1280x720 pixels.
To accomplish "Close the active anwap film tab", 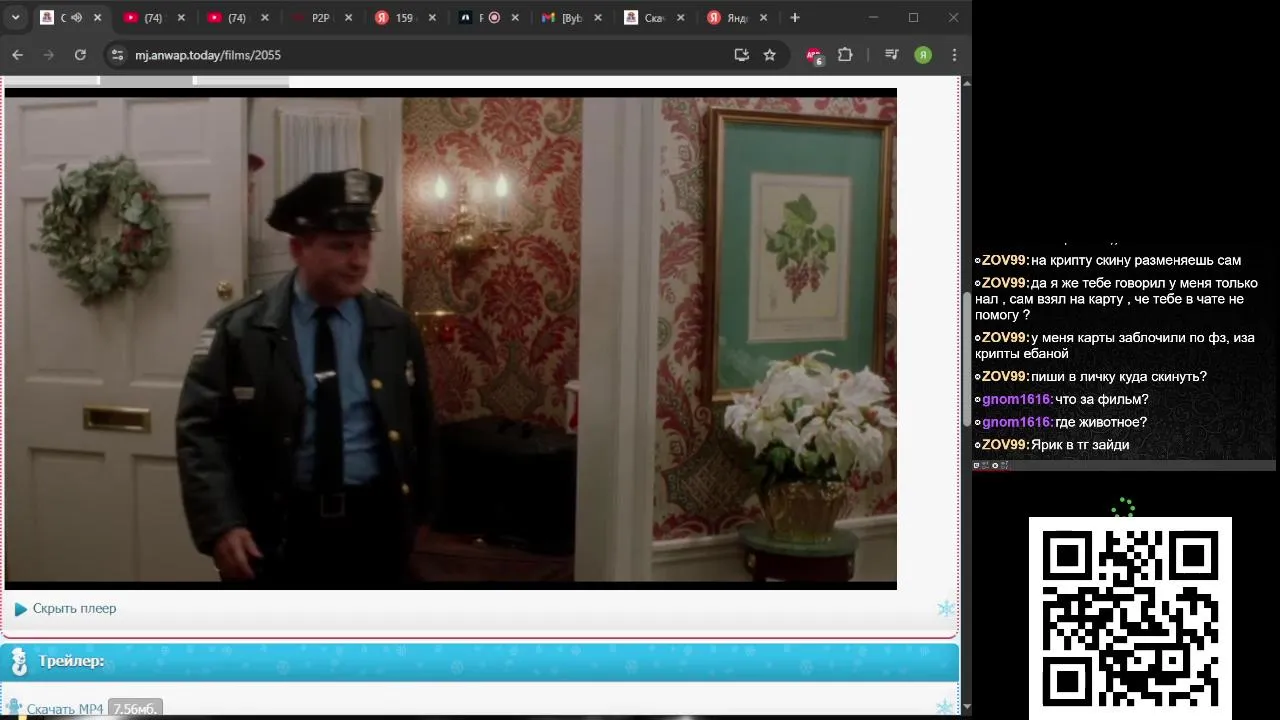I will [97, 18].
